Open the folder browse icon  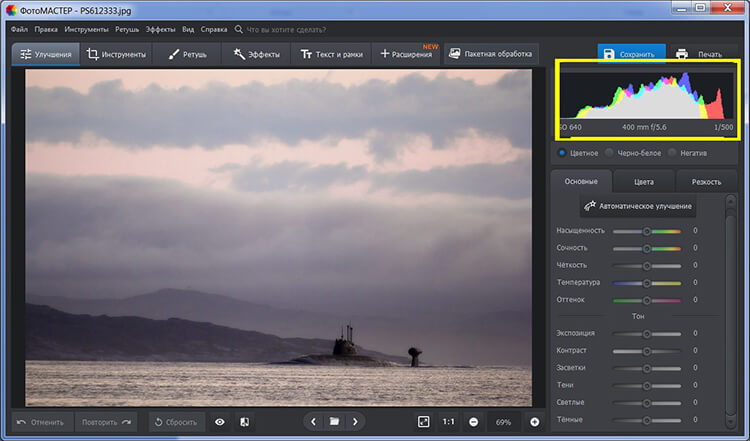334,422
